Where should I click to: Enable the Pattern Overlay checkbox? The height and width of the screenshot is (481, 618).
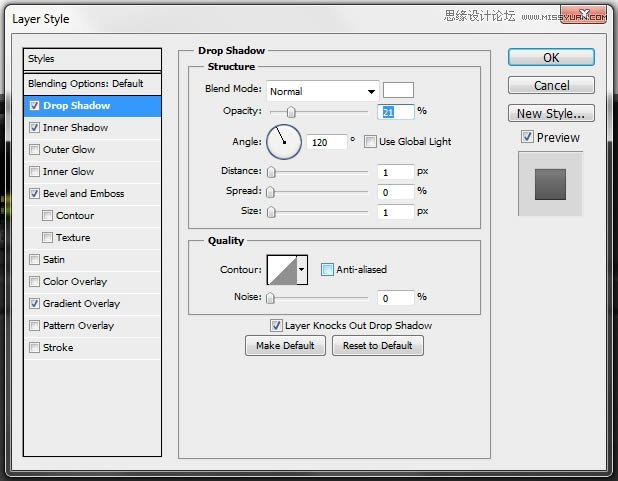(x=34, y=326)
